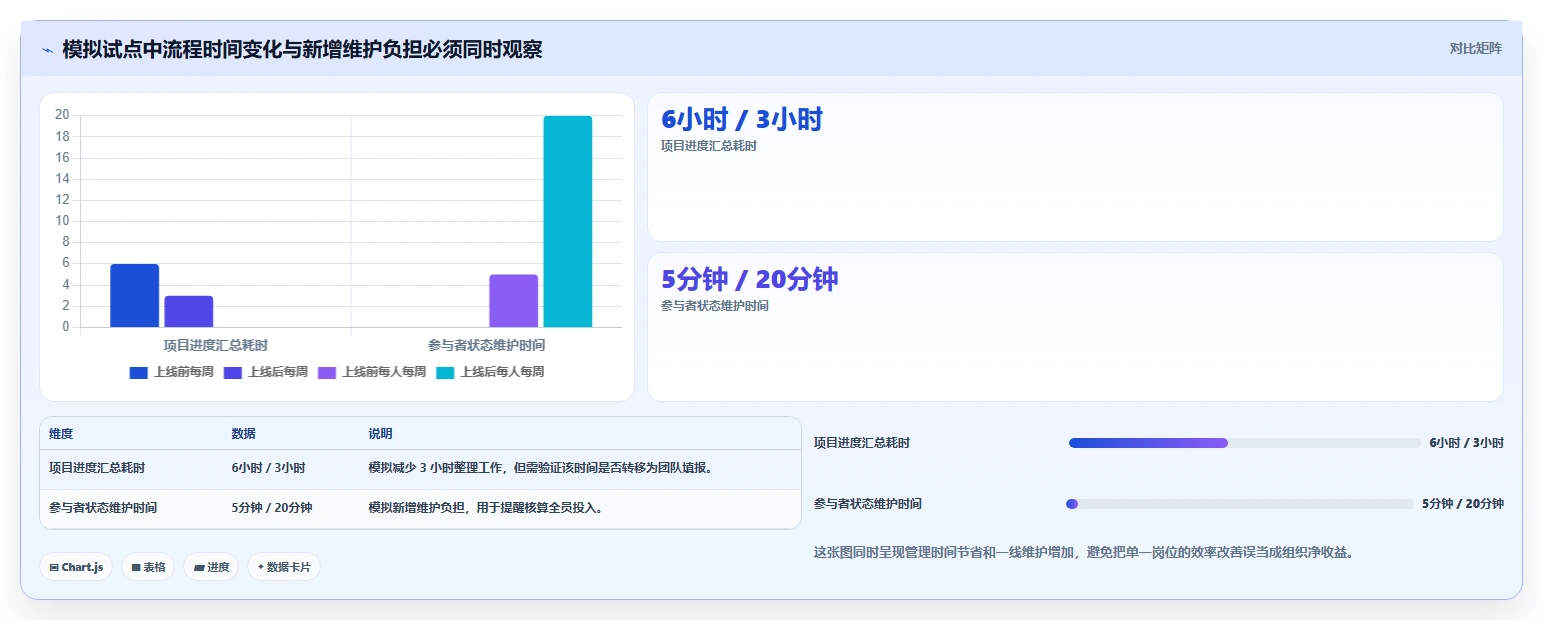Click the 项目进度汇总耗时 progress row label
Viewport: 1543px width, 620px height.
[862, 443]
